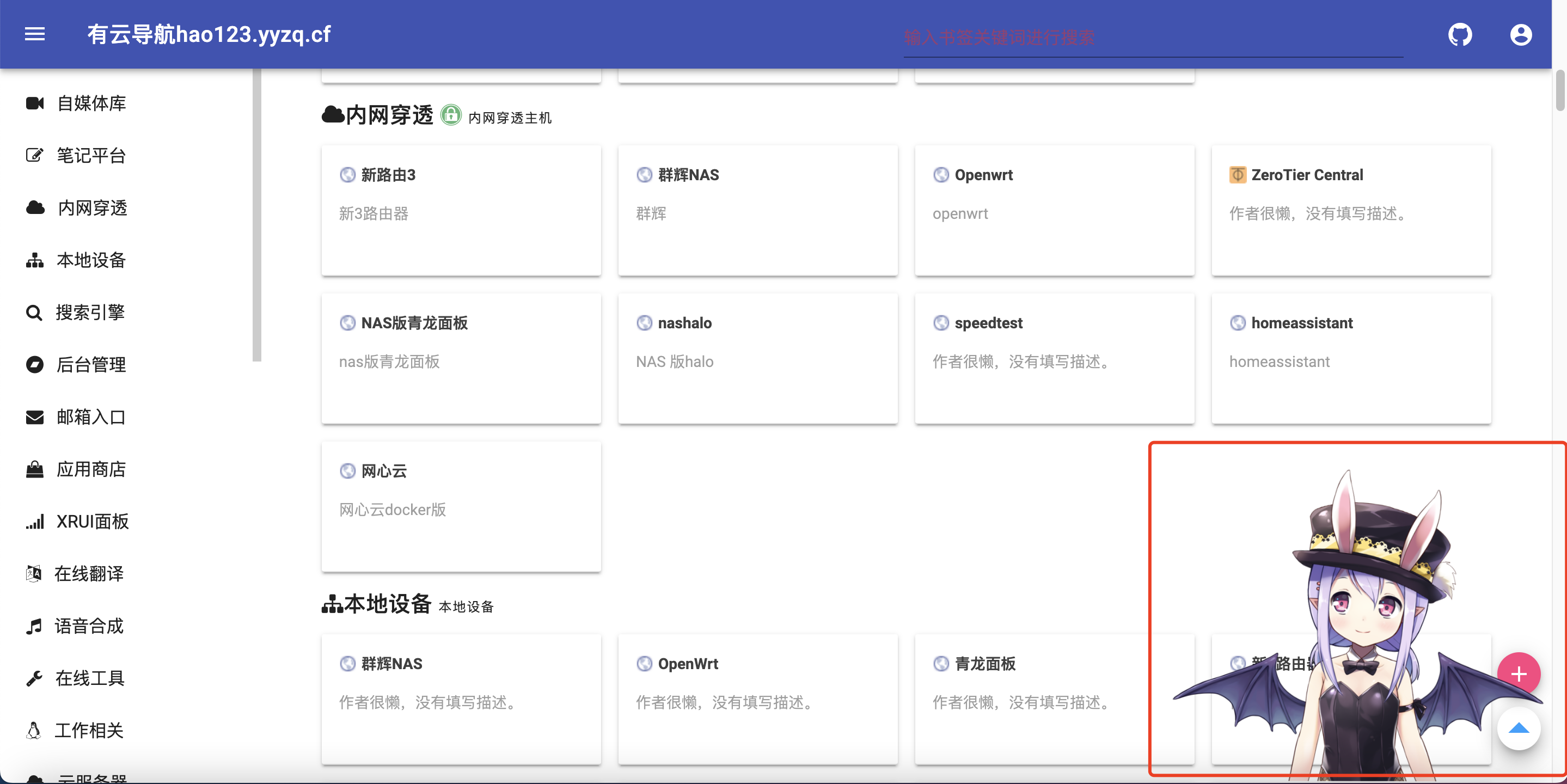Click the globe icon on 新路由3 card

tap(347, 175)
